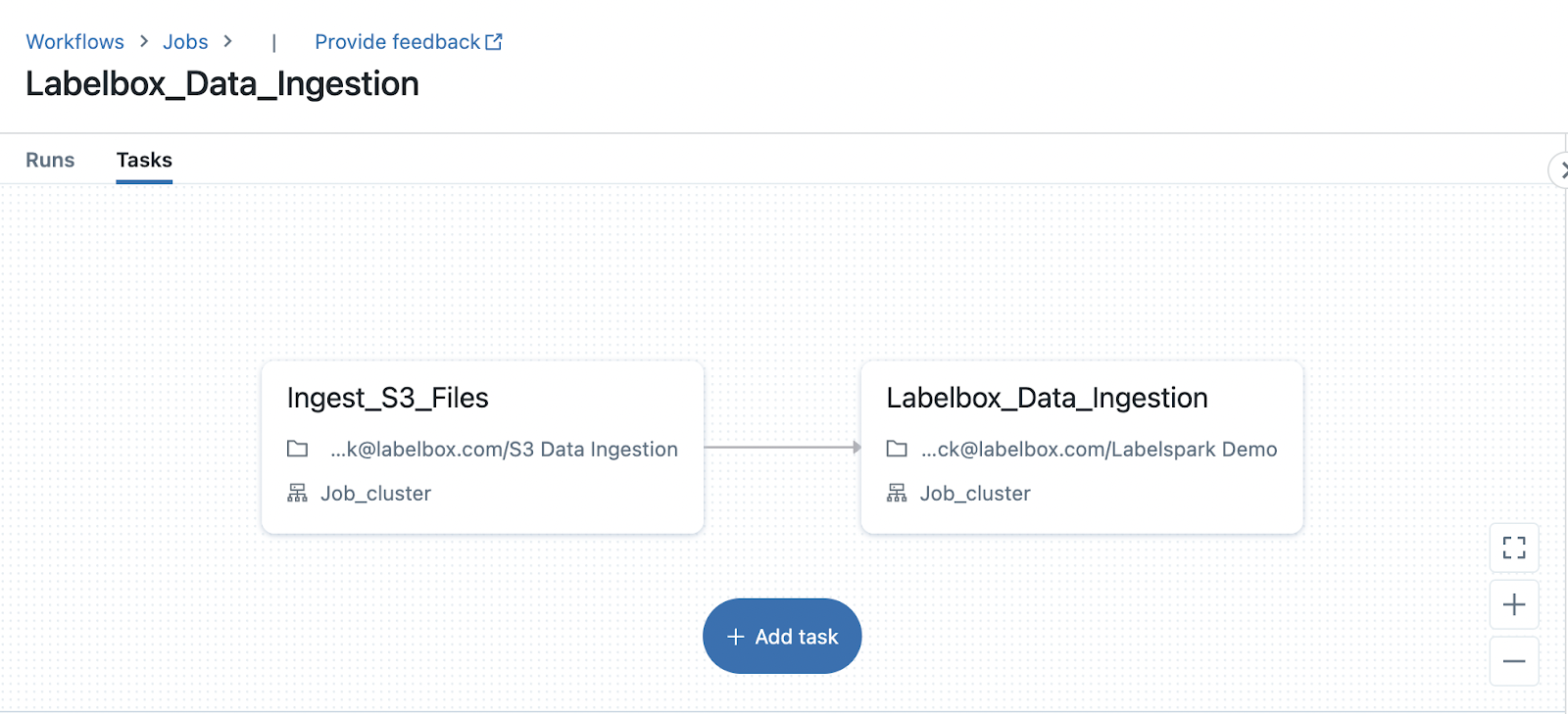Click the folder icon in the Labelbox_Data_Ingestion task
Screen dimensions: 1568x714
tap(897, 450)
